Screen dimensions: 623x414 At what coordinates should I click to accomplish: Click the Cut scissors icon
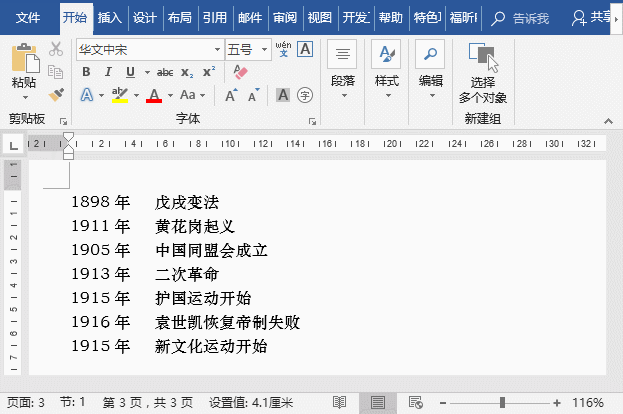point(56,49)
